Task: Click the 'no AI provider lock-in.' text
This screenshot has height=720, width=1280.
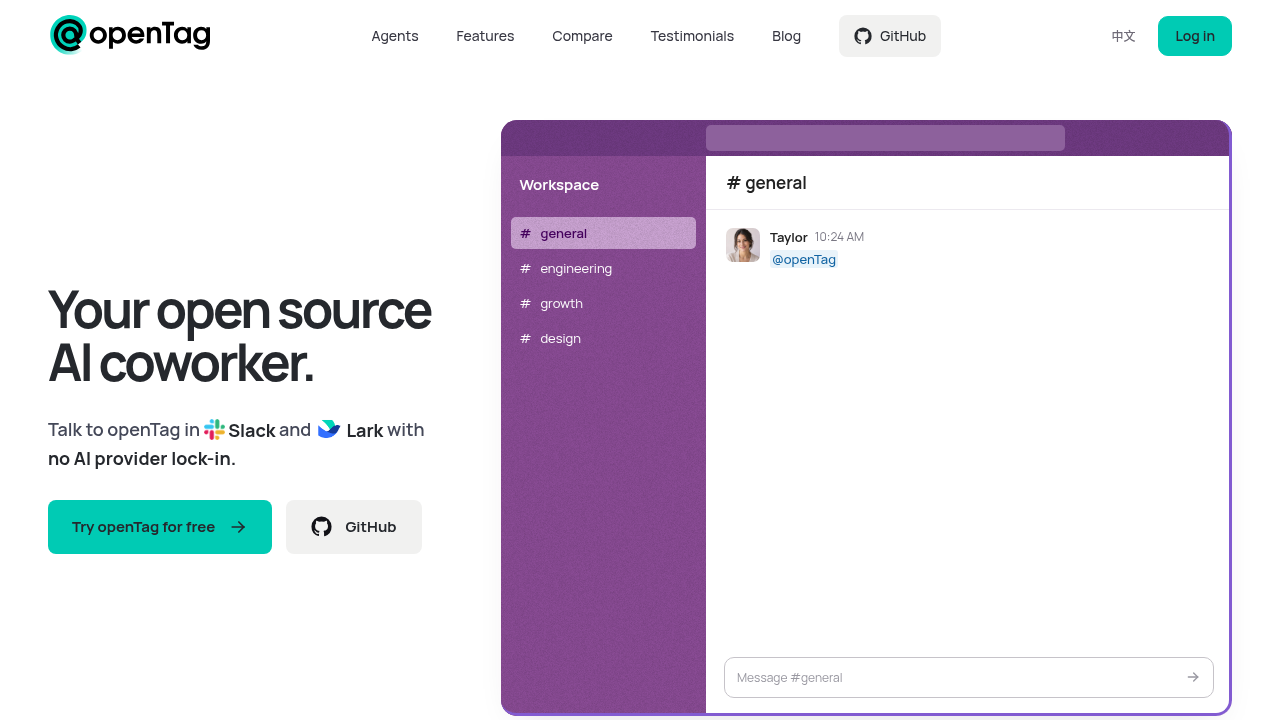Action: [x=142, y=460]
